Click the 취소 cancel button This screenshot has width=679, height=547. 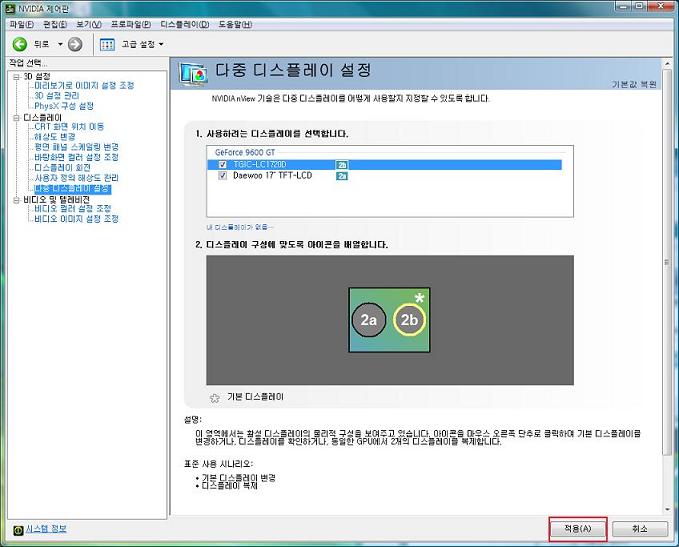[640, 529]
